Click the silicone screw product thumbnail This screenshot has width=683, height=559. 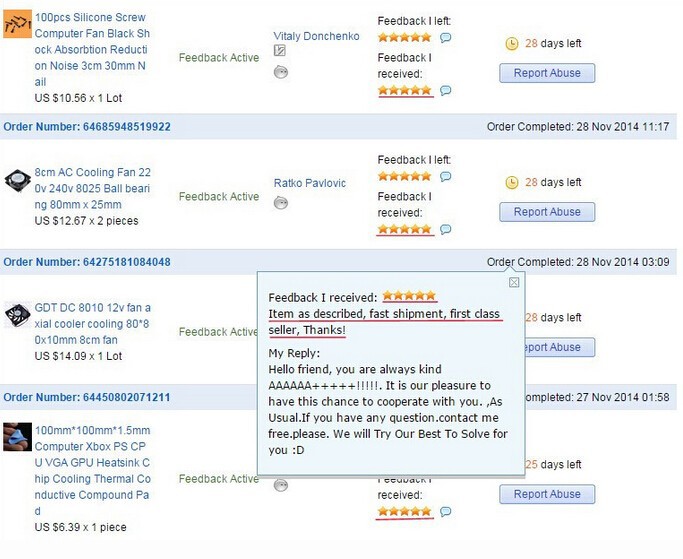pyautogui.click(x=17, y=28)
